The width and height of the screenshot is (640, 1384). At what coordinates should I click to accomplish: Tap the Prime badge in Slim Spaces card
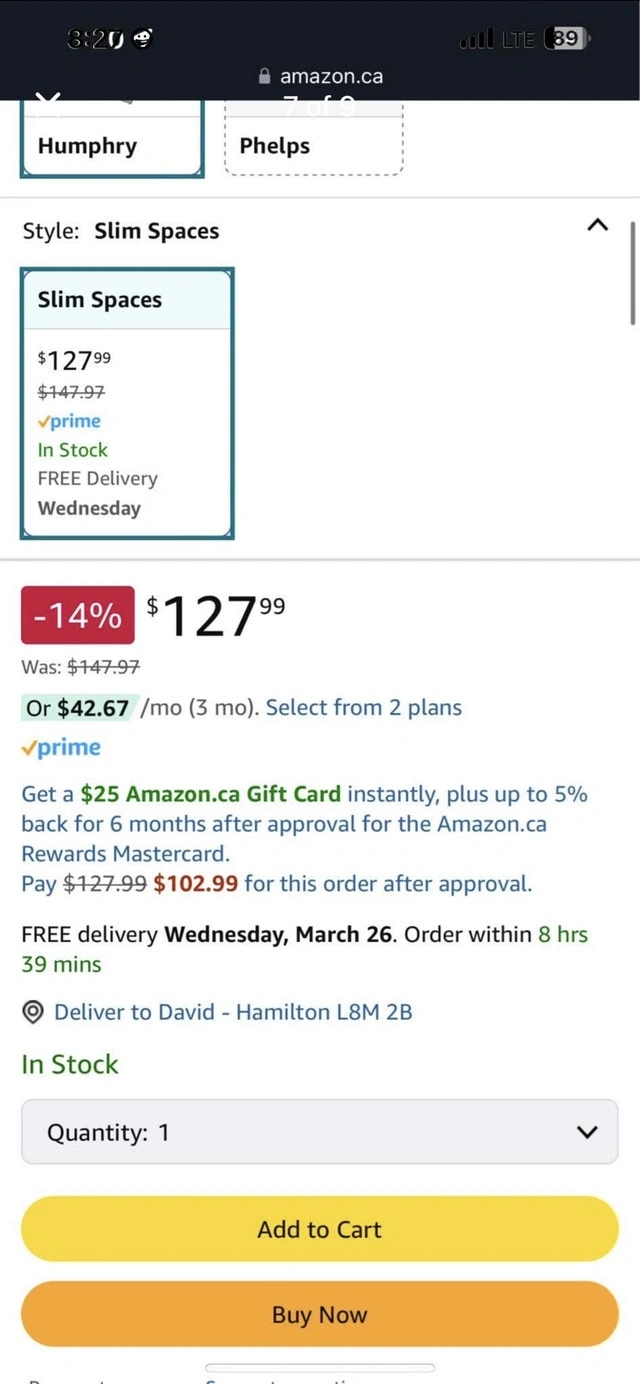coord(69,421)
